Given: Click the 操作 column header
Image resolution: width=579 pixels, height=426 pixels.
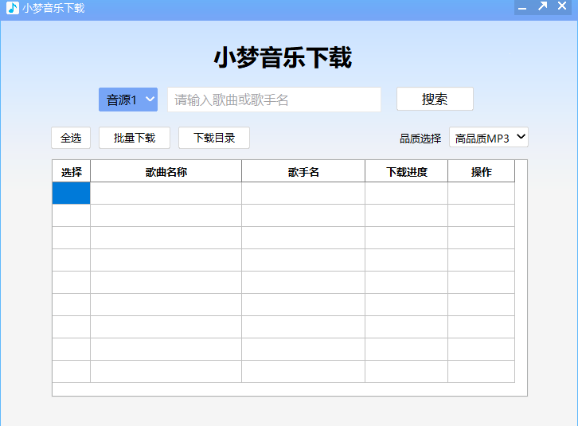Looking at the screenshot, I should point(481,172).
